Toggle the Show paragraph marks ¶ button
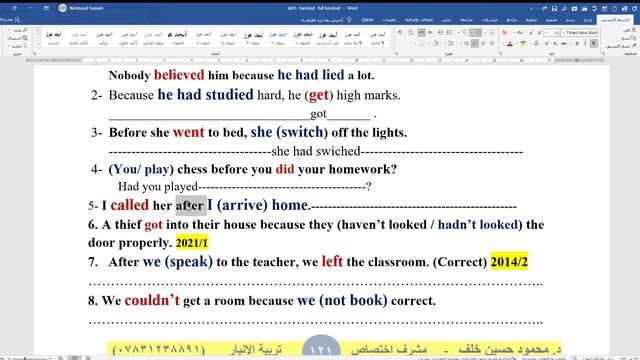The image size is (640, 360). (x=400, y=32)
